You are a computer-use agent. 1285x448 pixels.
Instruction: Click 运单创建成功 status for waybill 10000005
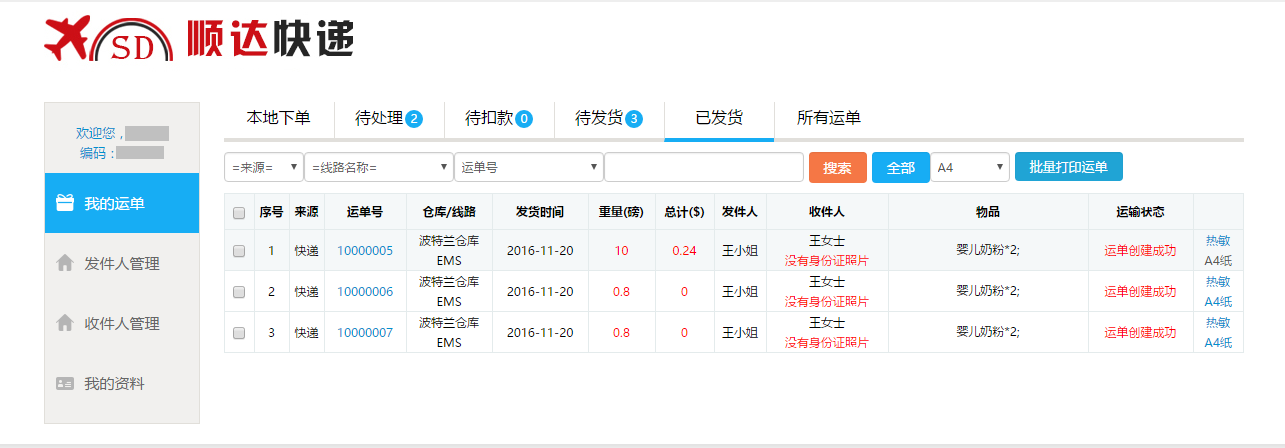pos(1140,251)
